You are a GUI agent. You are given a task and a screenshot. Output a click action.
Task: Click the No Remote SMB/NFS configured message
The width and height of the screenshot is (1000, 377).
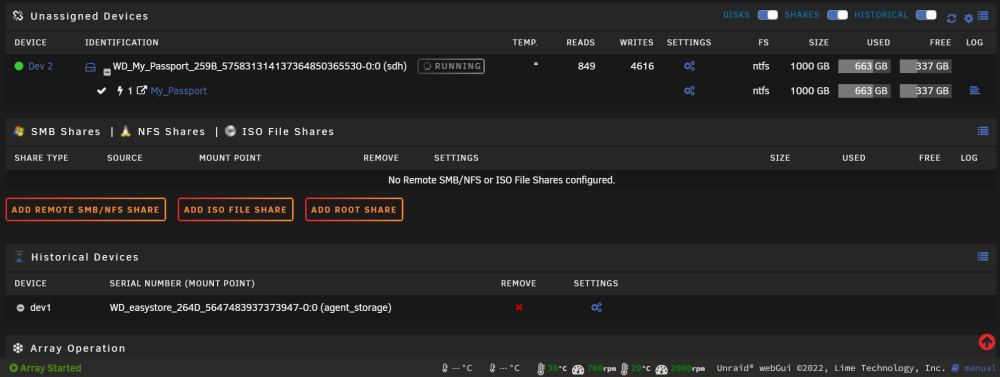click(501, 180)
